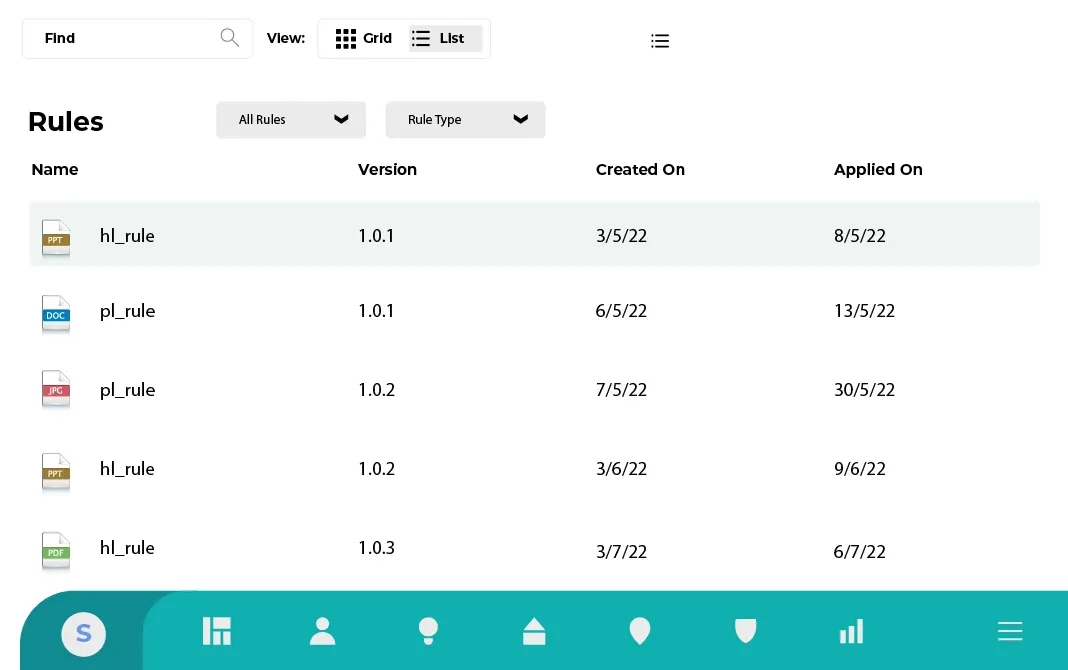
Task: Click created date 3/7/22
Action: pos(621,552)
